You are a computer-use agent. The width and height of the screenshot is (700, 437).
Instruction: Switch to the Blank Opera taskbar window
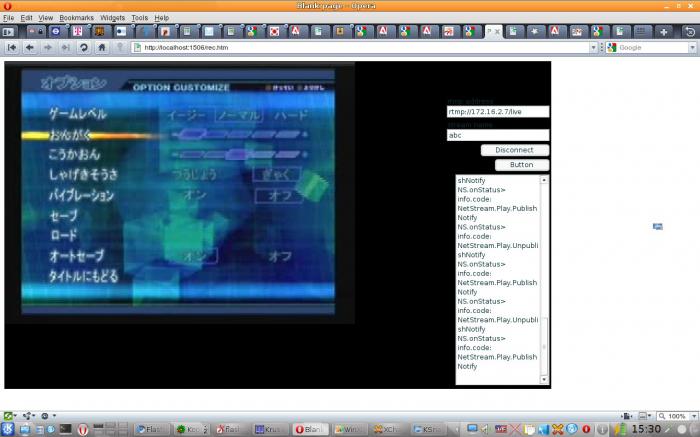pos(309,429)
